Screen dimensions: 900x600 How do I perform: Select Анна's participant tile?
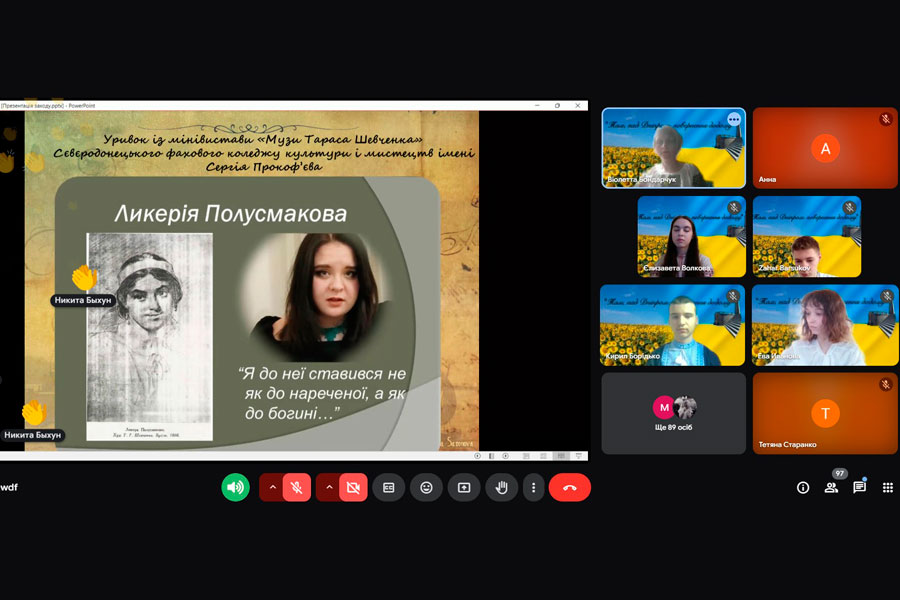(x=825, y=148)
